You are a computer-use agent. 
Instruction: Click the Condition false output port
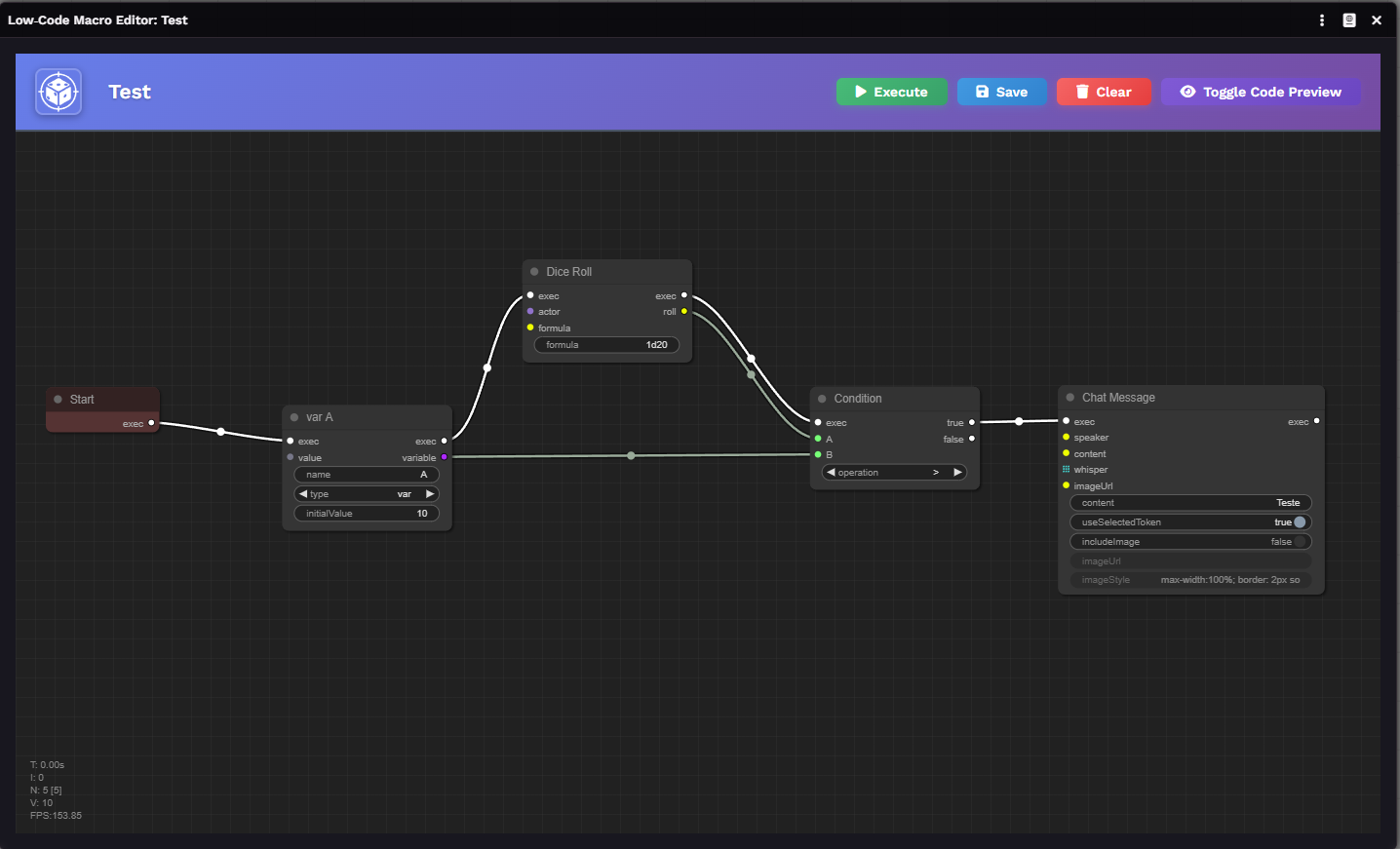(972, 439)
